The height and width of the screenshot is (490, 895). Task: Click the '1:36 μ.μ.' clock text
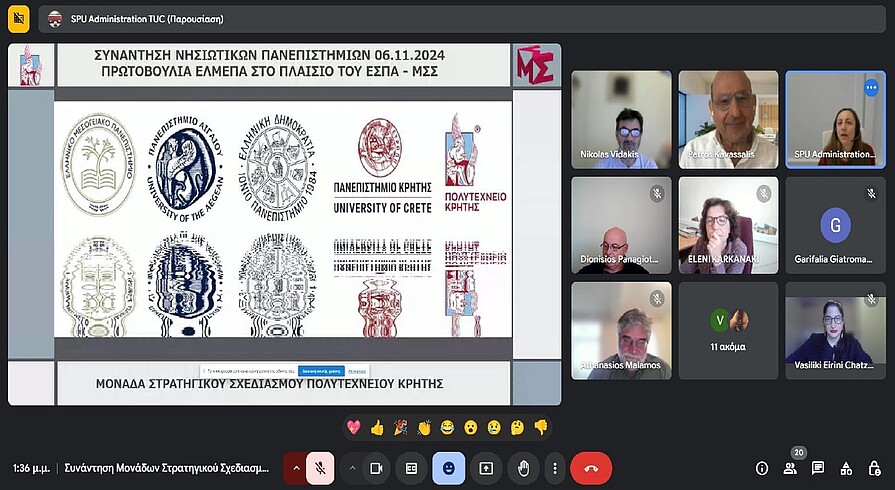(31, 468)
